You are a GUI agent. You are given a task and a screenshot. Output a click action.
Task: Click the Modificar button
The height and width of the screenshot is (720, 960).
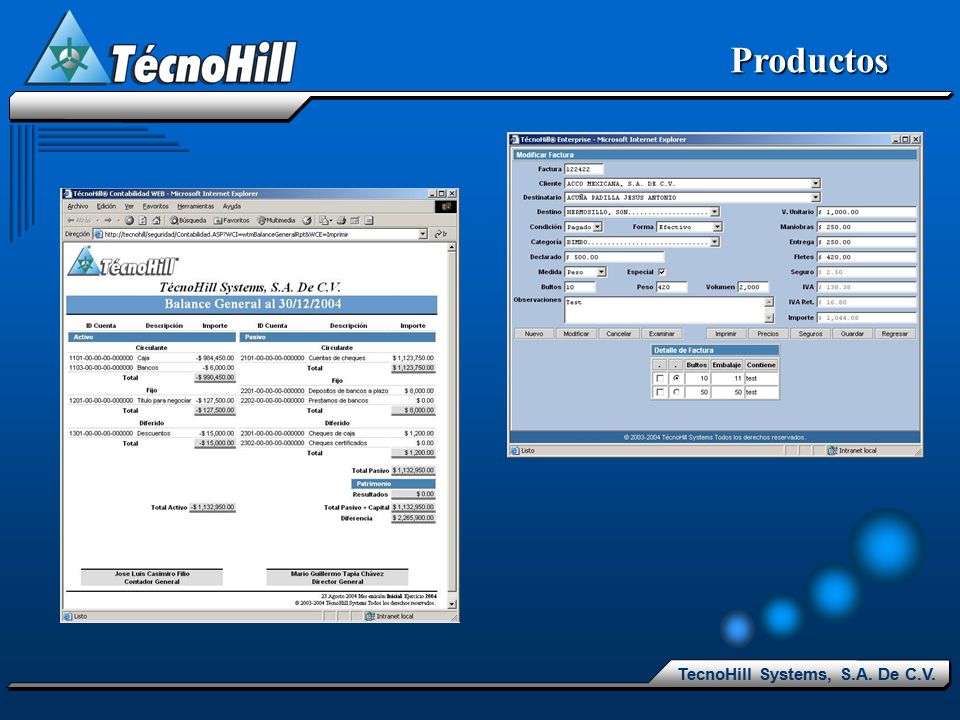(x=576, y=334)
